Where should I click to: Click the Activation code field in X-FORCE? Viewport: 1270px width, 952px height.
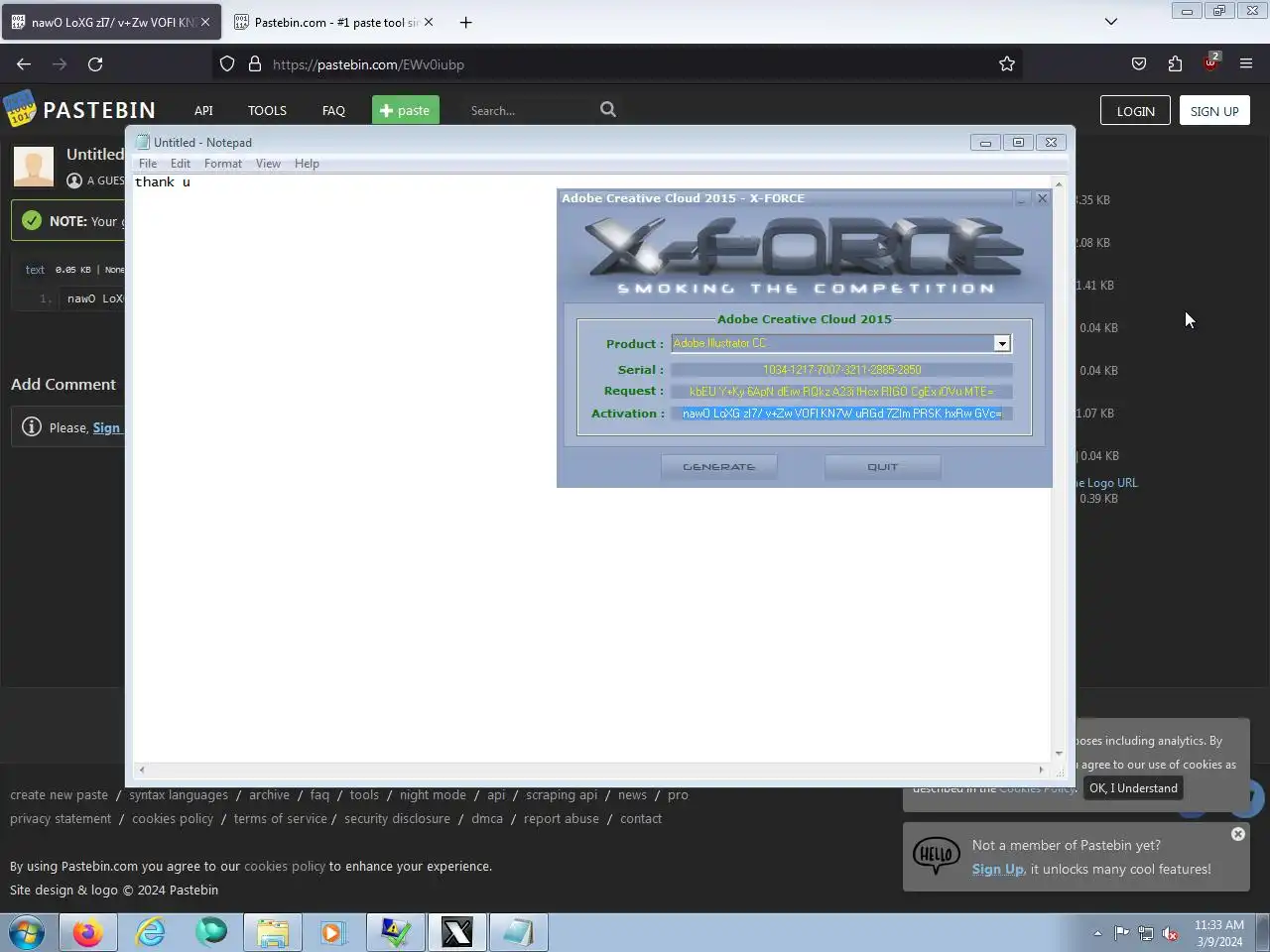[x=841, y=414]
